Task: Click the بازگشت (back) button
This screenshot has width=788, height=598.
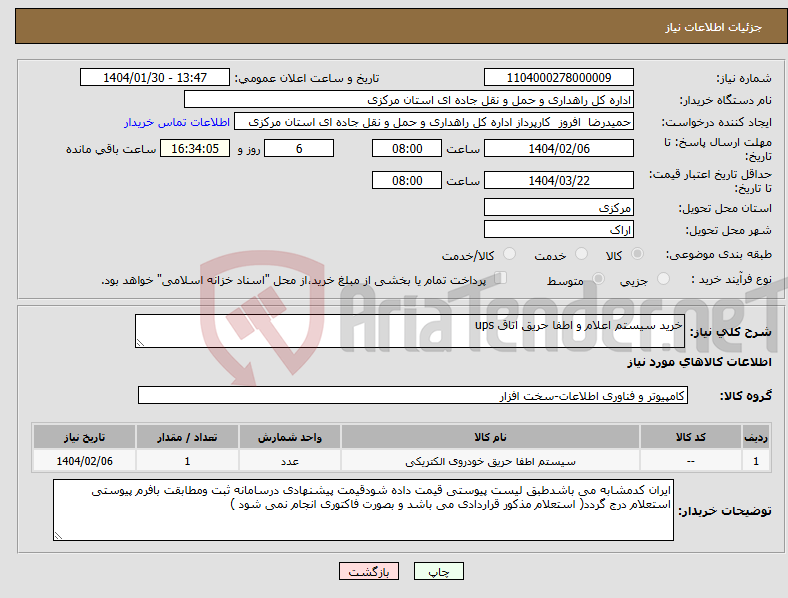Action: coord(369,571)
